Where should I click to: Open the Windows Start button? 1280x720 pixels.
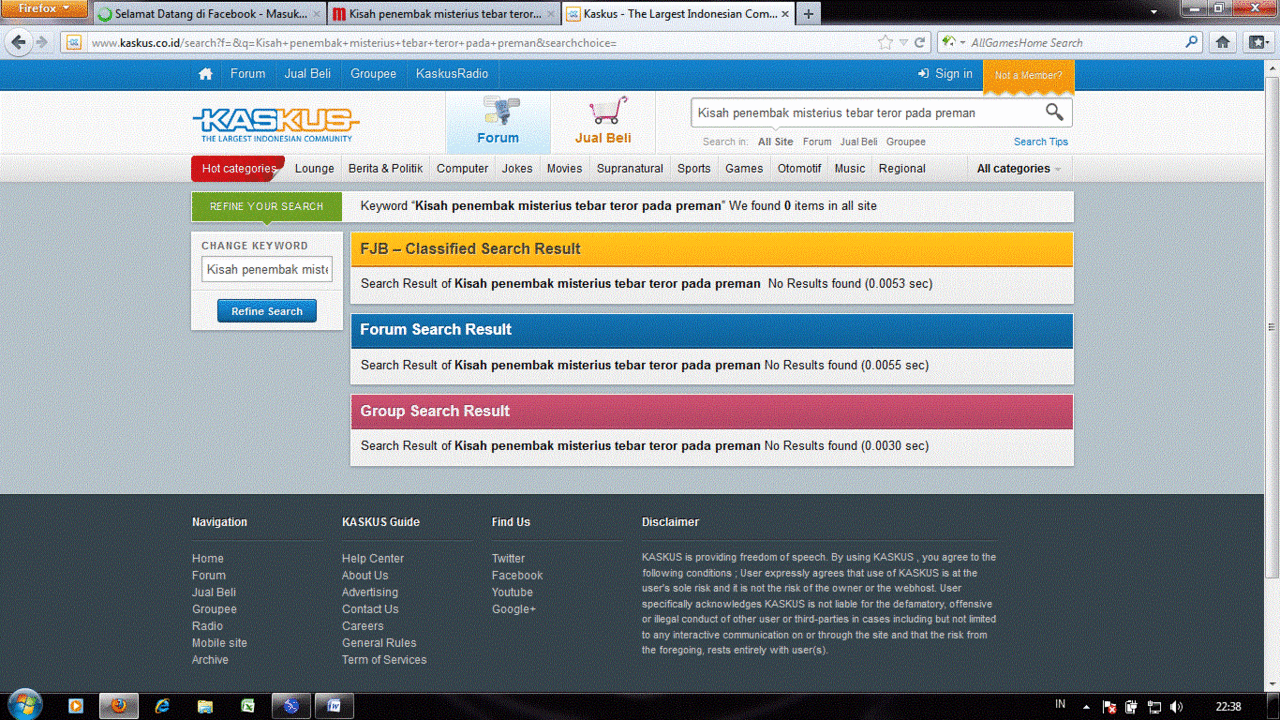click(24, 704)
